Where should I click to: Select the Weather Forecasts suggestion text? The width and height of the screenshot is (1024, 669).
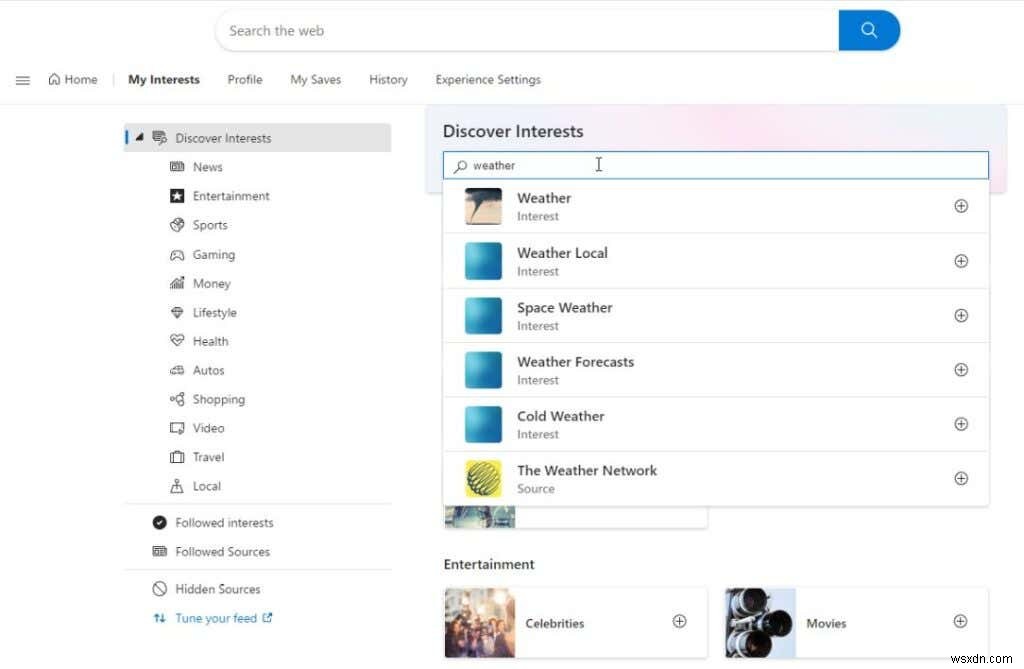pyautogui.click(x=575, y=362)
